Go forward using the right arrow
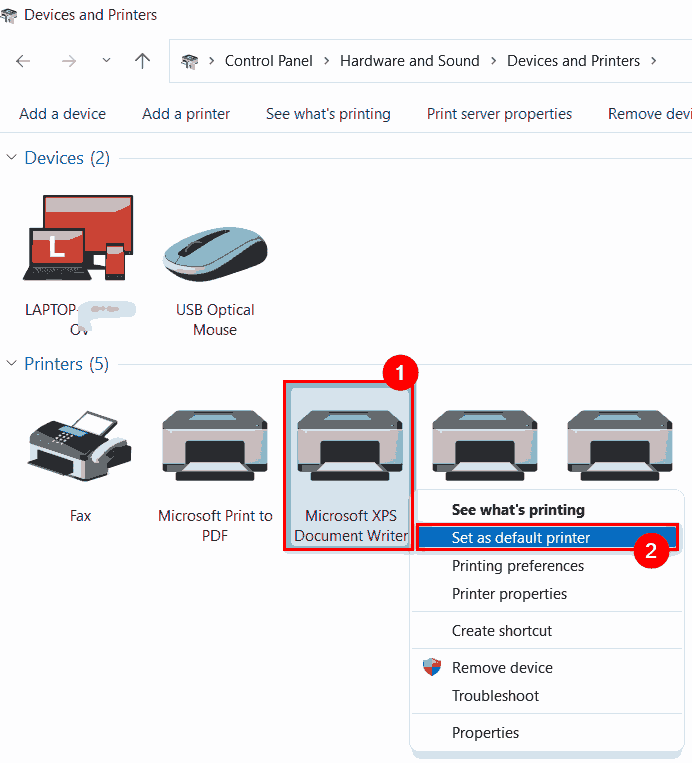Screen dimensions: 692x763 69,61
